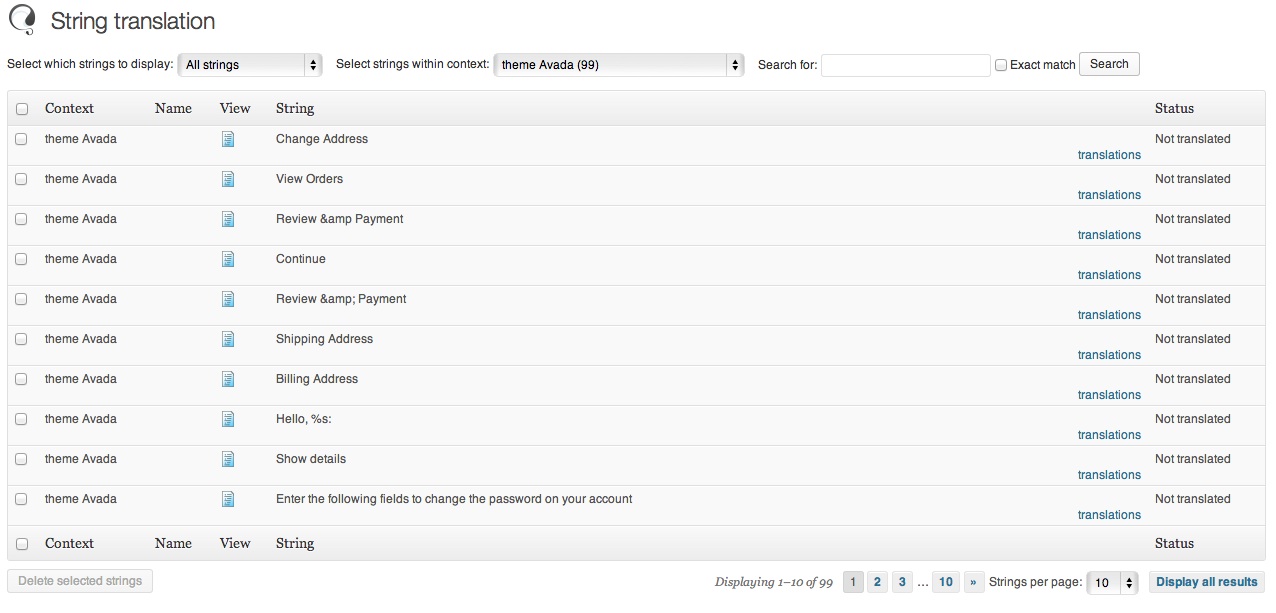Click 'theme Avada' context in Continue row
This screenshot has height=613, width=1276.
(x=81, y=259)
